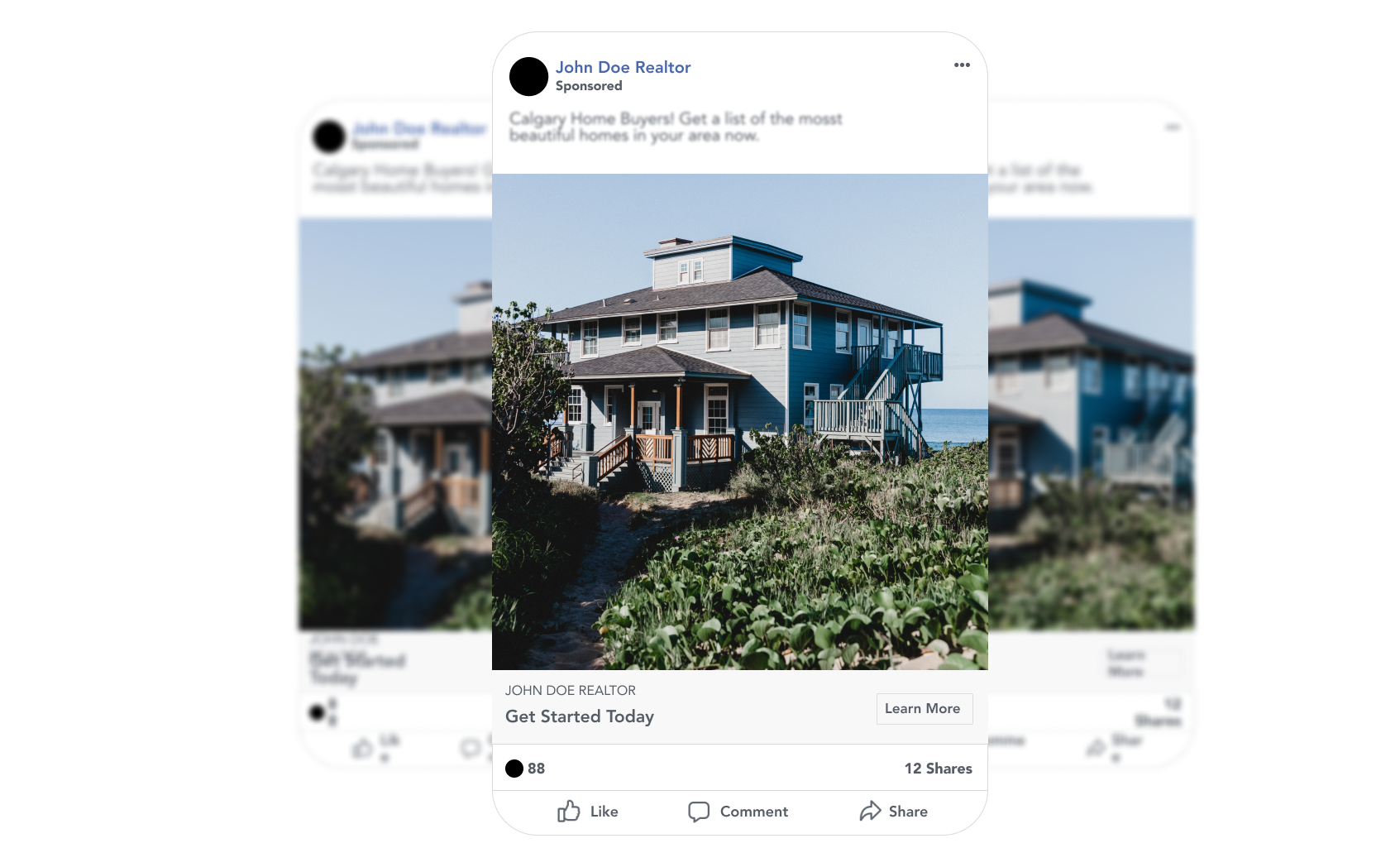Click the black reaction circle beside 88
The height and width of the screenshot is (867, 1400).
[514, 769]
